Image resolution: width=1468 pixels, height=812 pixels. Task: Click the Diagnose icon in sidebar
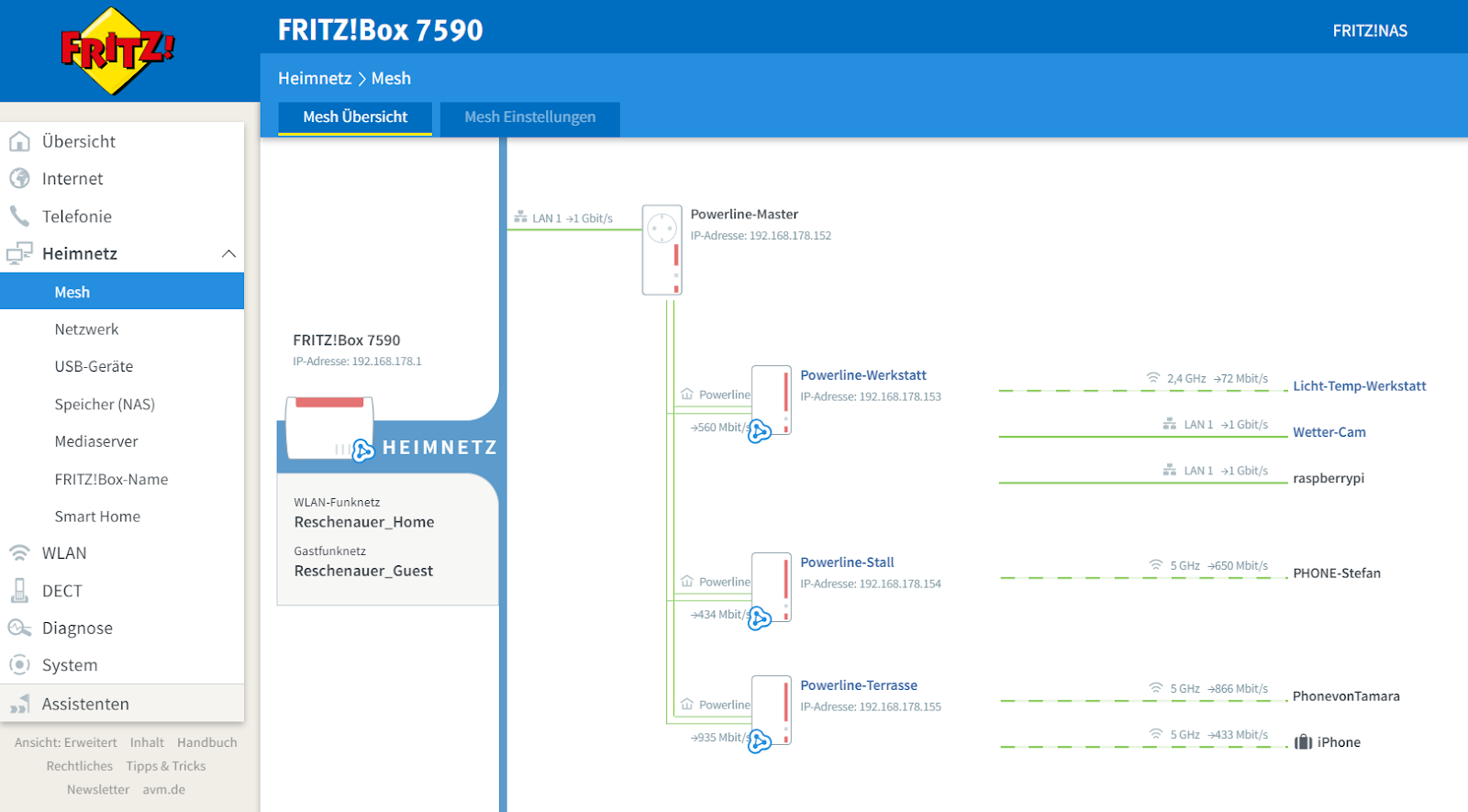pos(19,628)
